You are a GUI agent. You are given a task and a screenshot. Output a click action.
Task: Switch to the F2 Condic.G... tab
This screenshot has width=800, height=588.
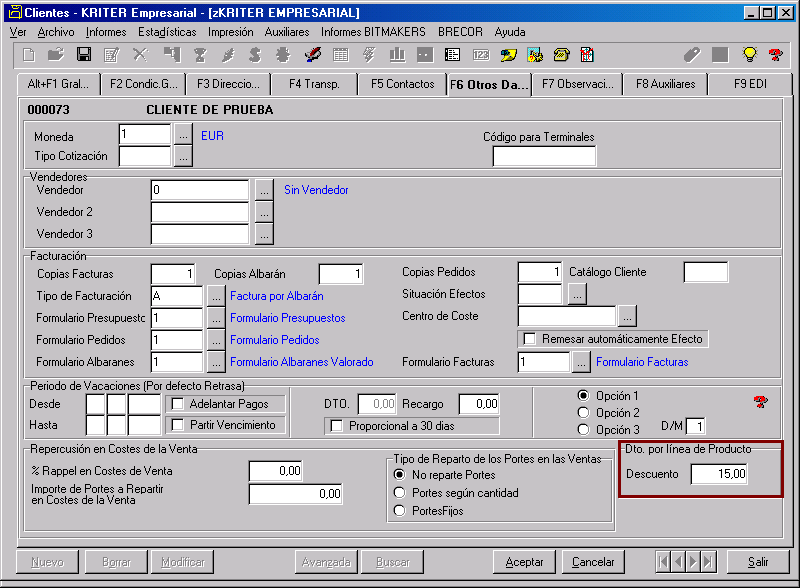143,84
